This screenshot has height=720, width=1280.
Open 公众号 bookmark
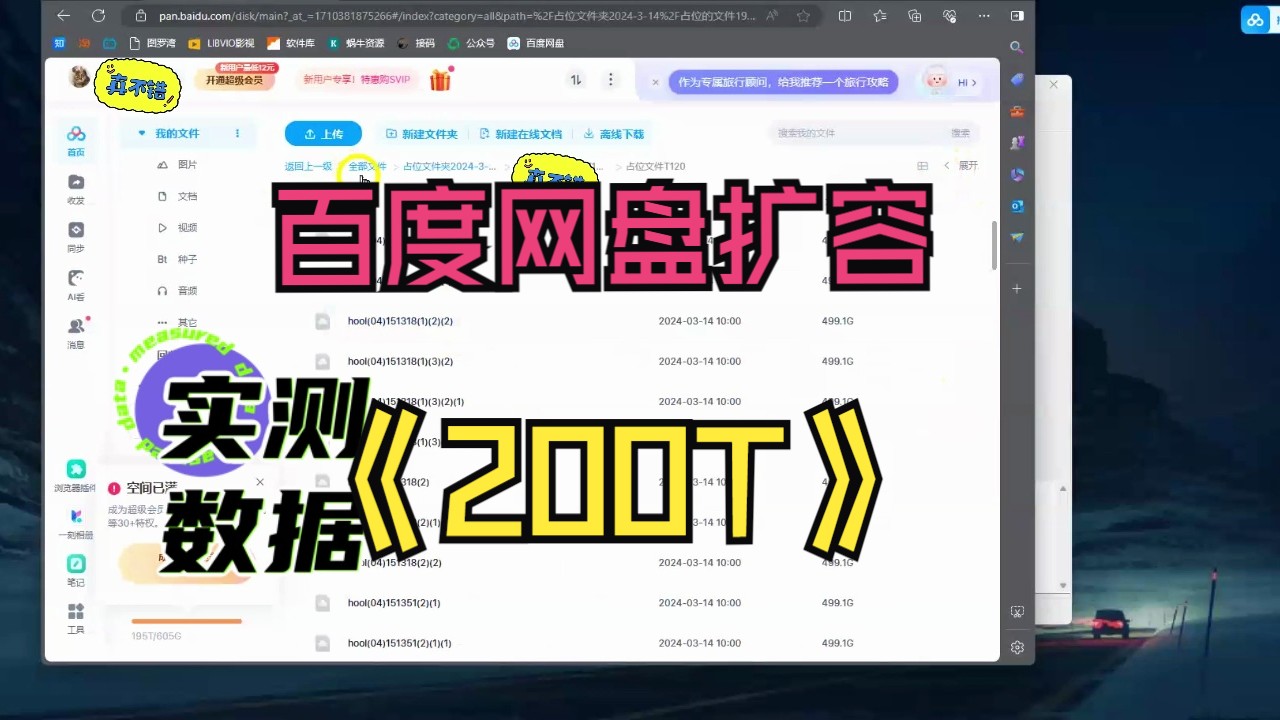tap(471, 43)
